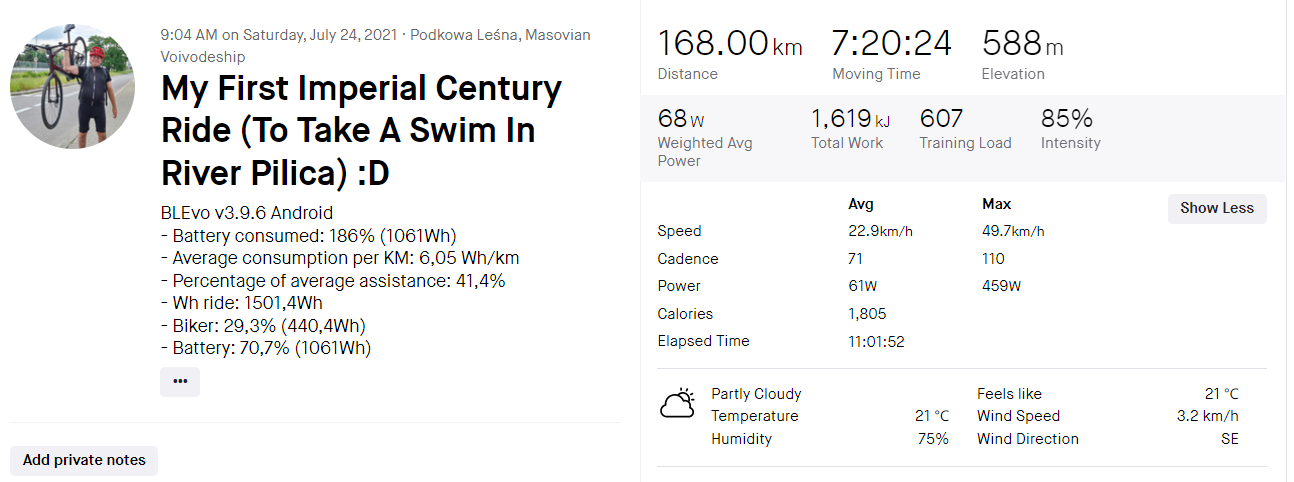The image size is (1294, 482).
Task: Click the Avg column header
Action: (x=860, y=204)
